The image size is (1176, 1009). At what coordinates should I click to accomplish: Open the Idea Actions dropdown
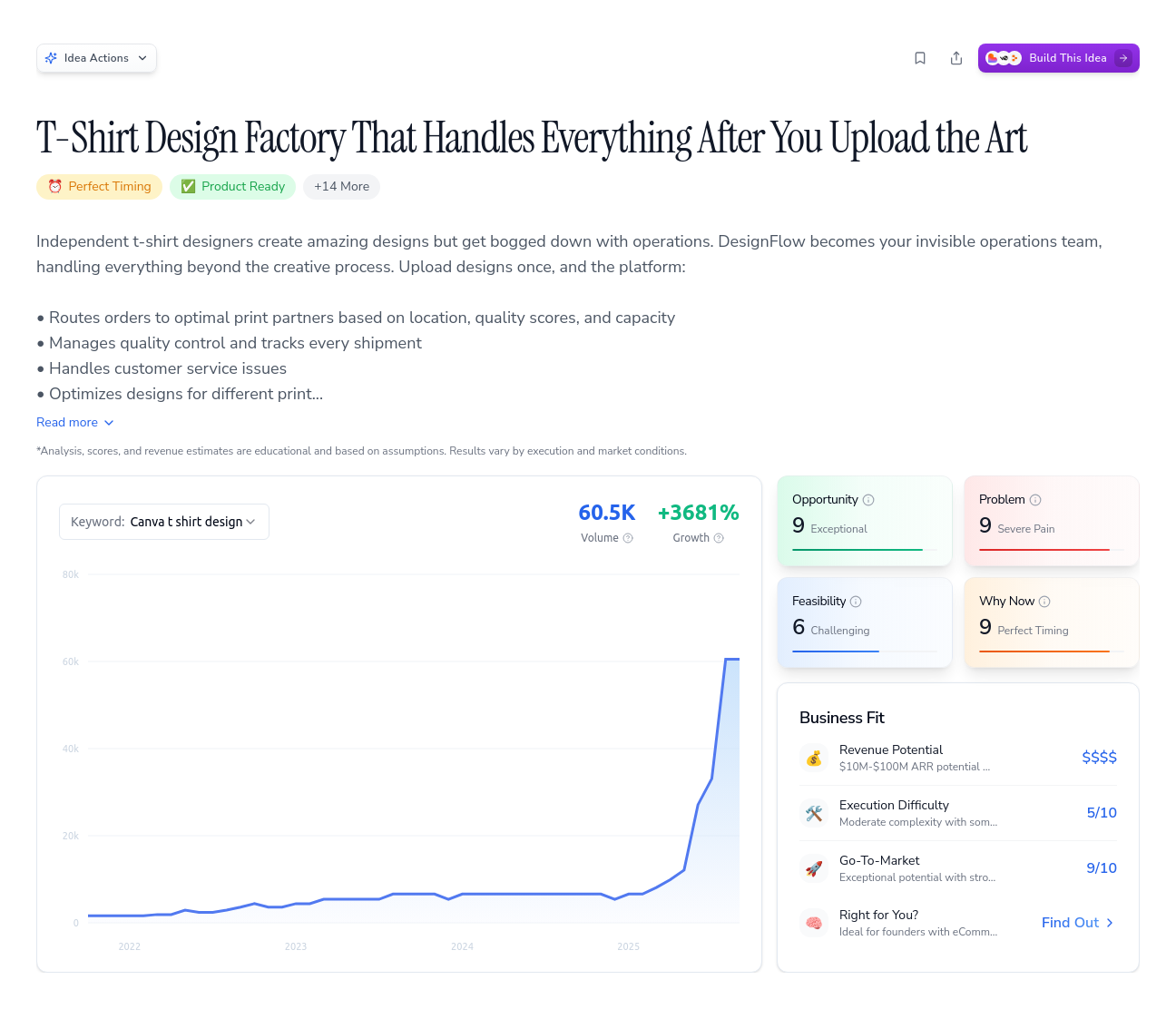(x=96, y=57)
